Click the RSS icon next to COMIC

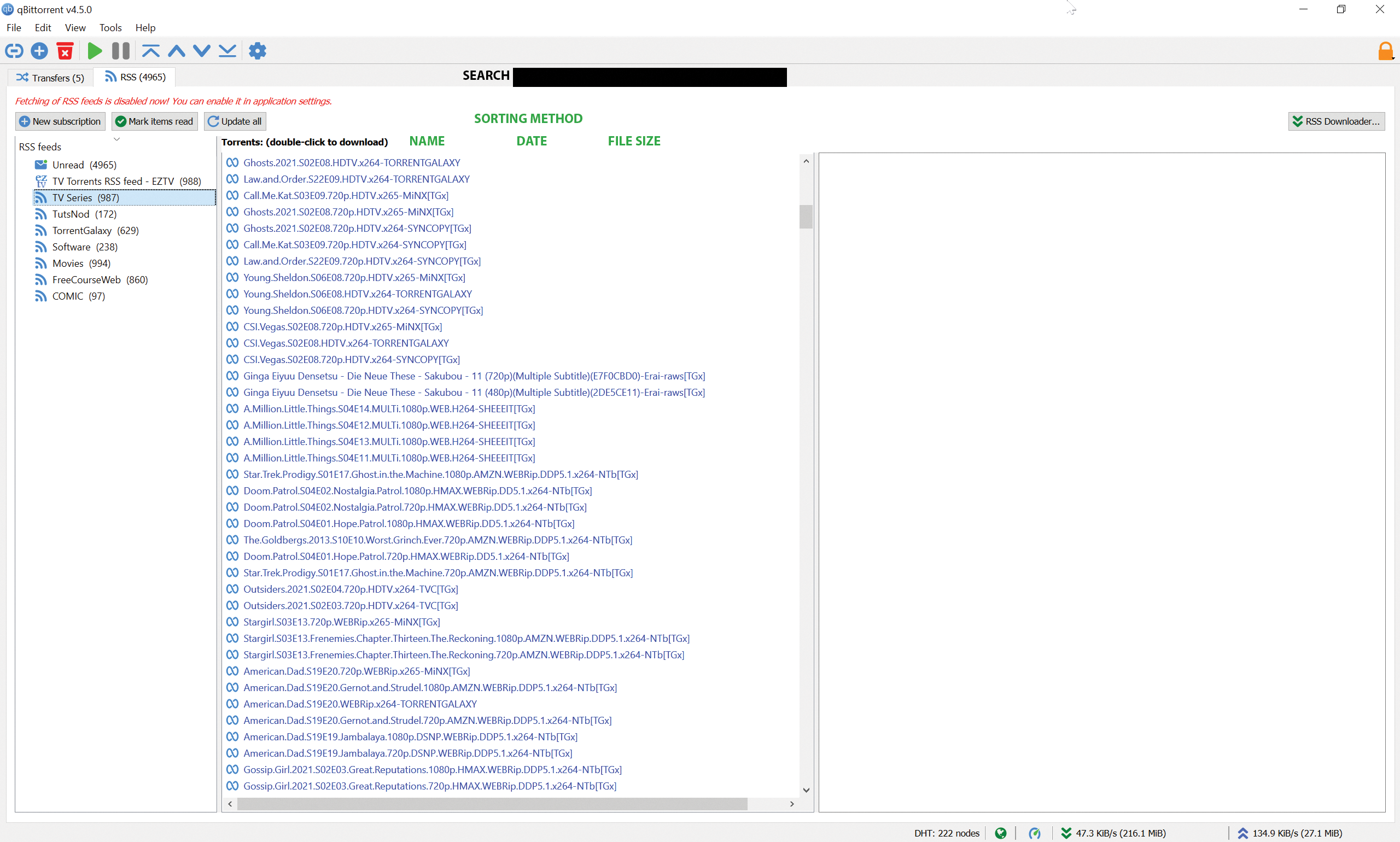point(41,296)
